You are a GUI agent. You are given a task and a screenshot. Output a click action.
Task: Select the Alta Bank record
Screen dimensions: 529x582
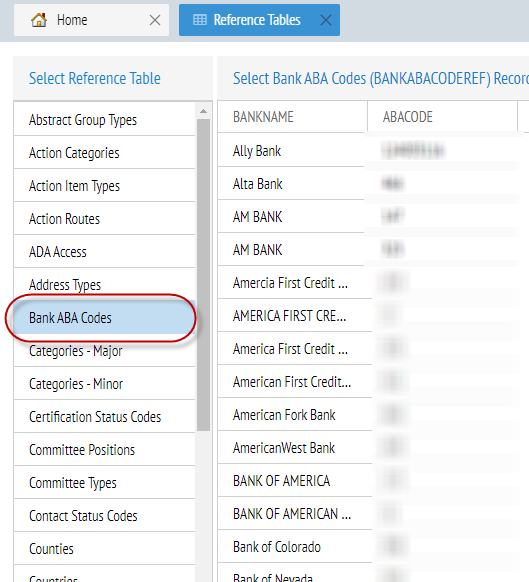[x=373, y=184]
